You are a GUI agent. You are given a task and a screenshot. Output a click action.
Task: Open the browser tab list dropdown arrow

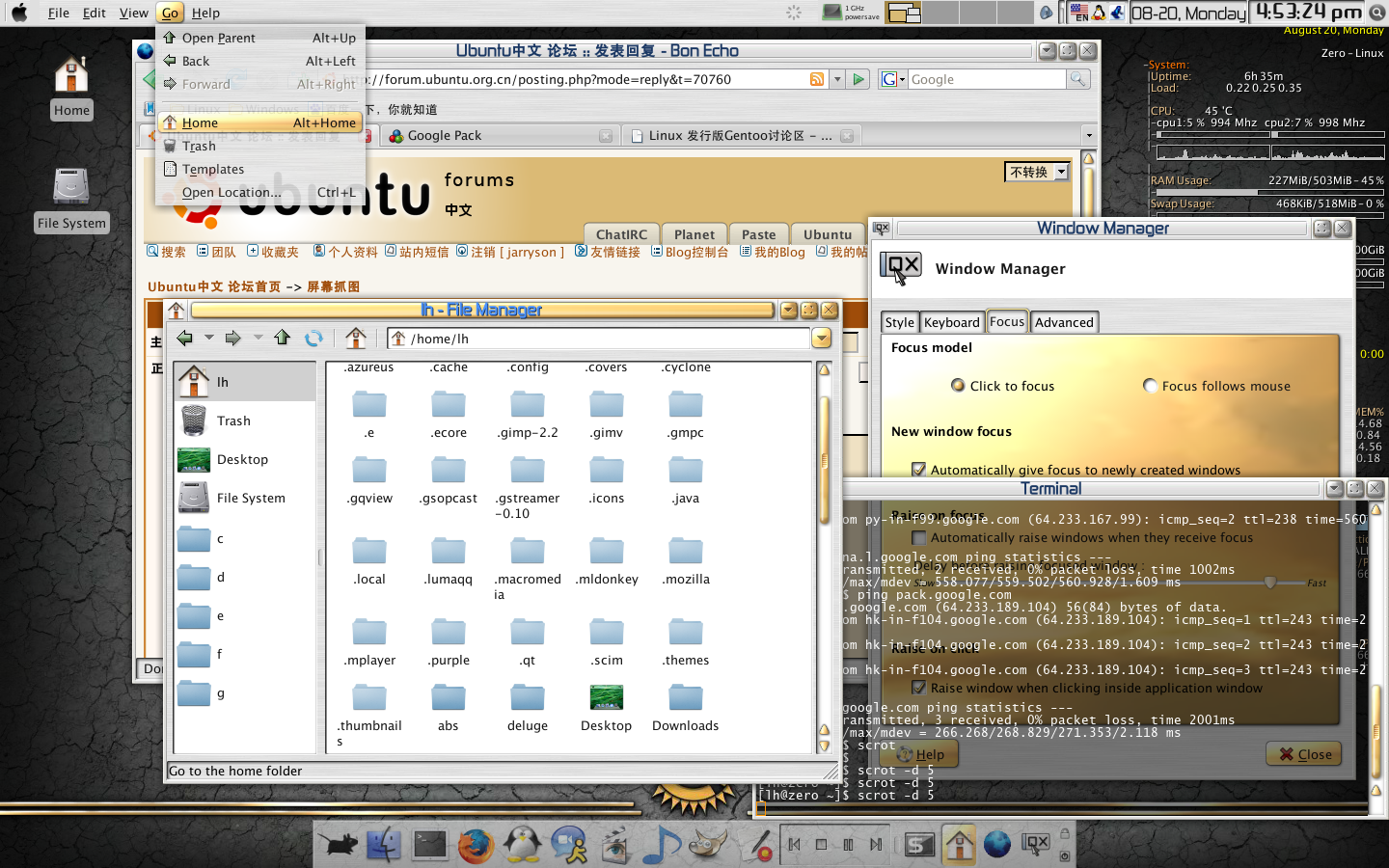click(x=1089, y=136)
